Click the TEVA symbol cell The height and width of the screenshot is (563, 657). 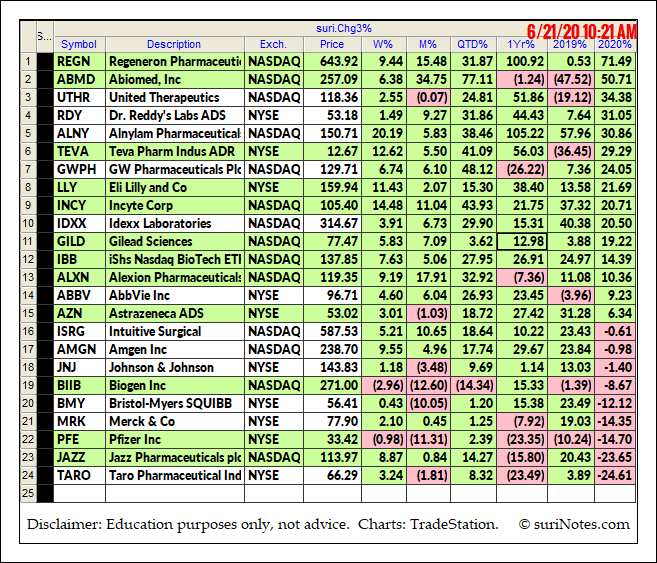pos(79,152)
